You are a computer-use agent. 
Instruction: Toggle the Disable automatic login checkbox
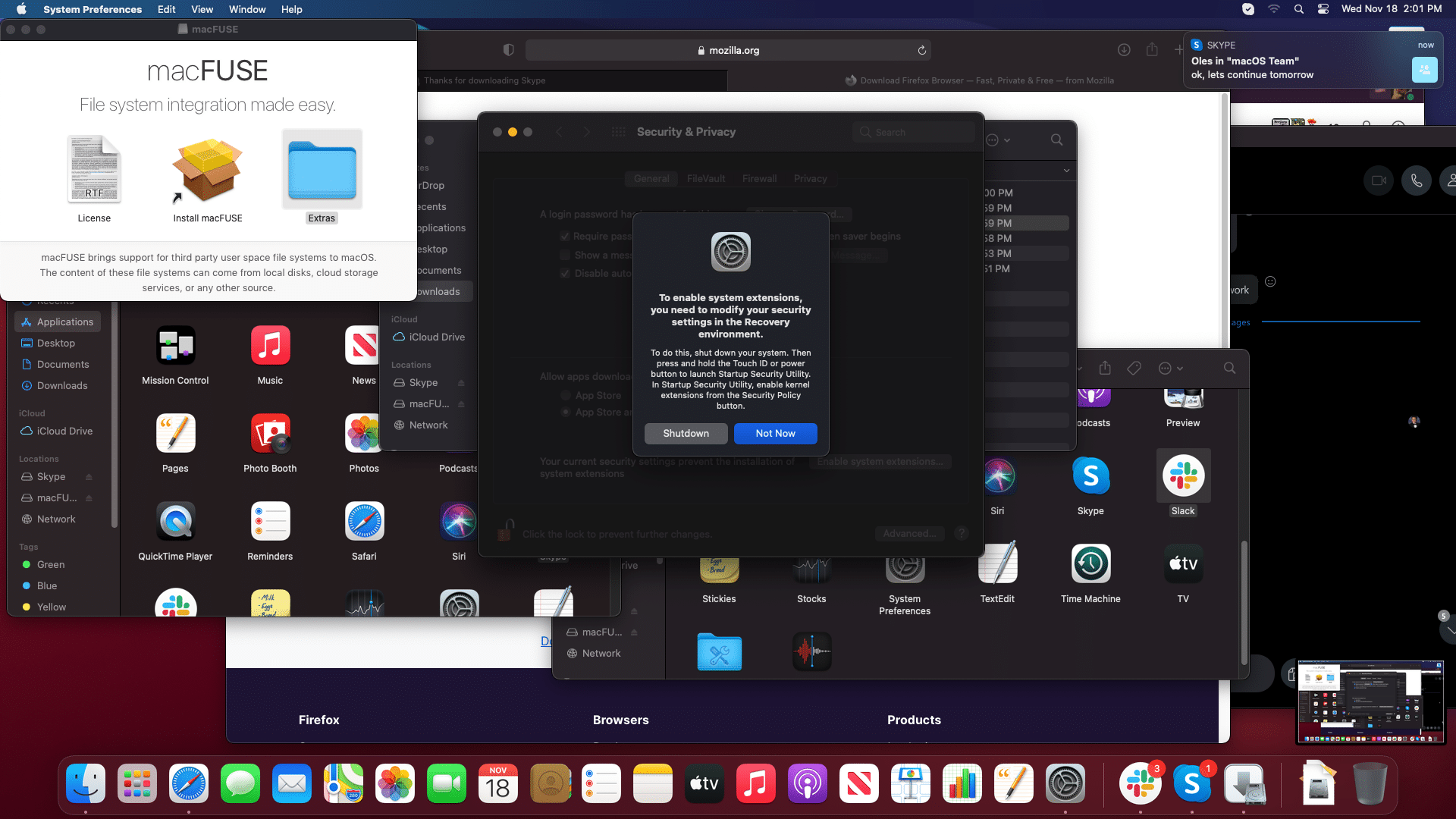coord(565,273)
